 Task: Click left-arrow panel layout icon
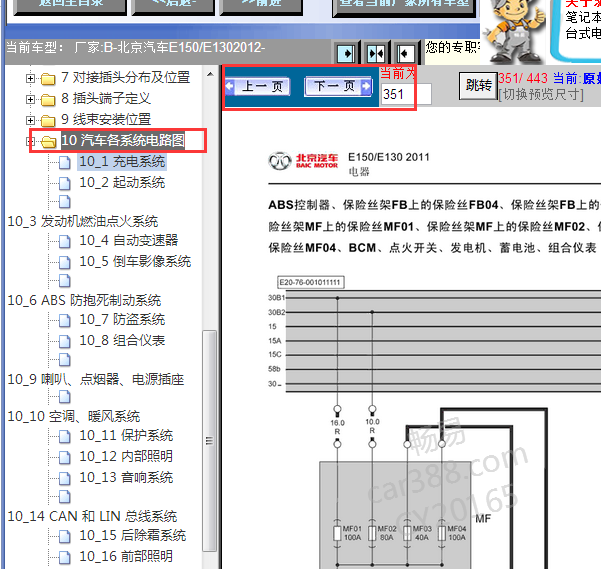tap(405, 54)
